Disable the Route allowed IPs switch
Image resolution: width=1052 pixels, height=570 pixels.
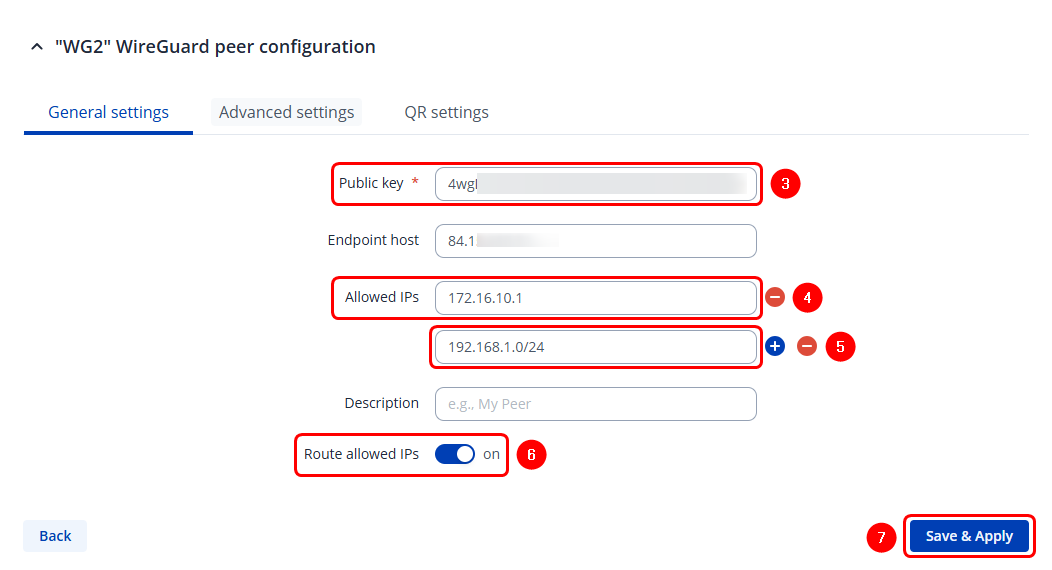click(455, 454)
